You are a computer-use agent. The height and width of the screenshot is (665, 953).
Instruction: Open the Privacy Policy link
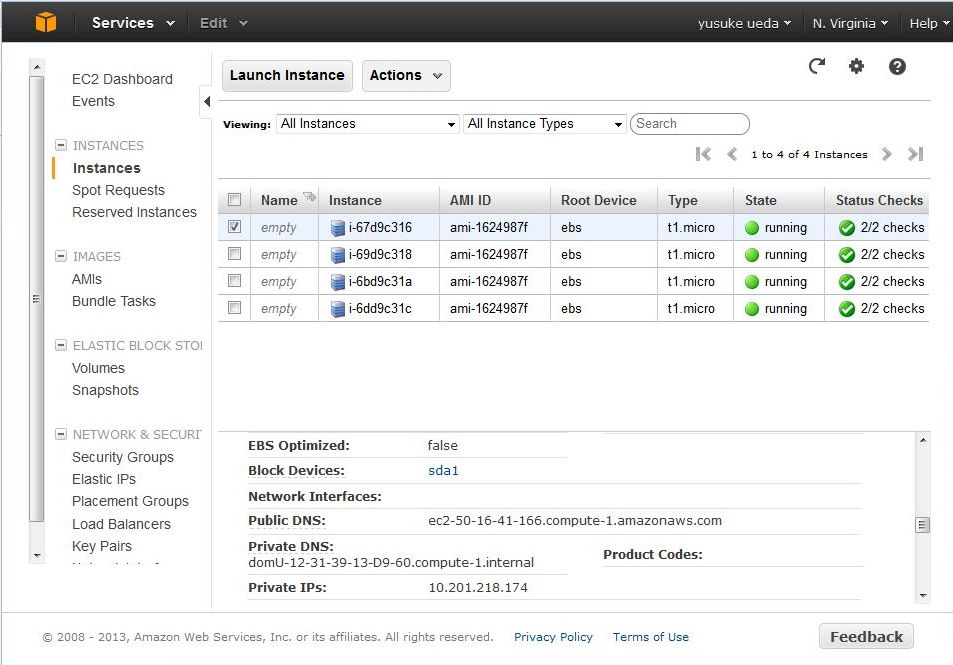pyautogui.click(x=553, y=636)
